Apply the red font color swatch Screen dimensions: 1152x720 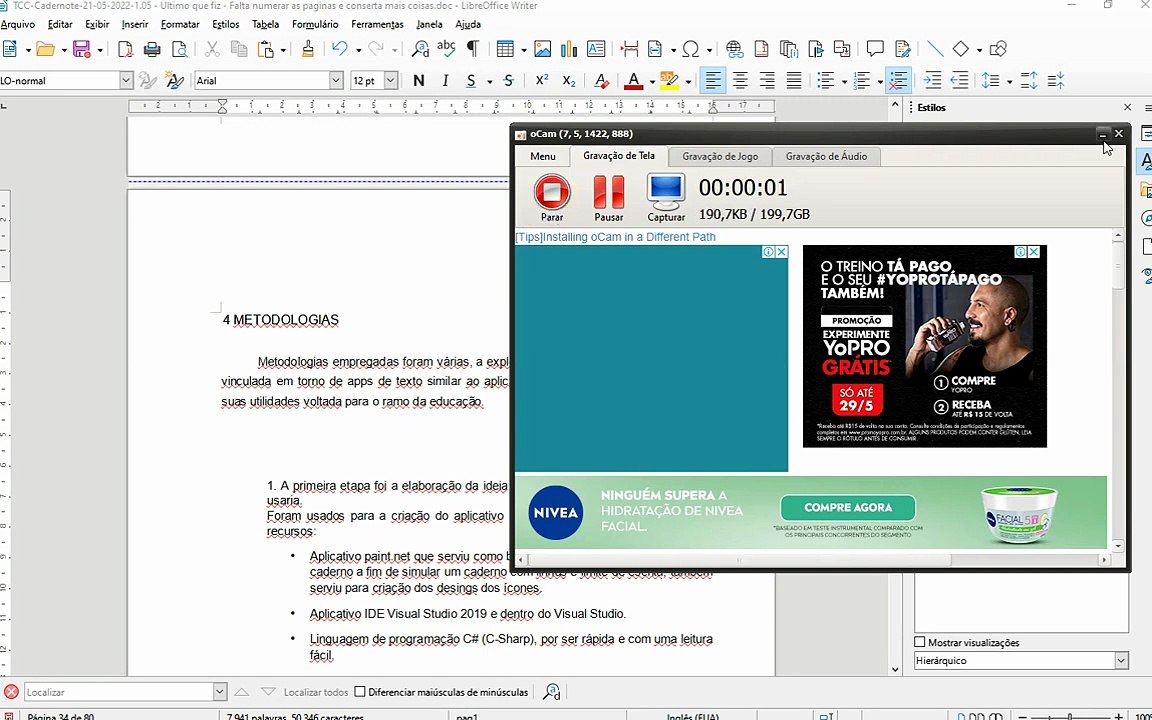(633, 81)
